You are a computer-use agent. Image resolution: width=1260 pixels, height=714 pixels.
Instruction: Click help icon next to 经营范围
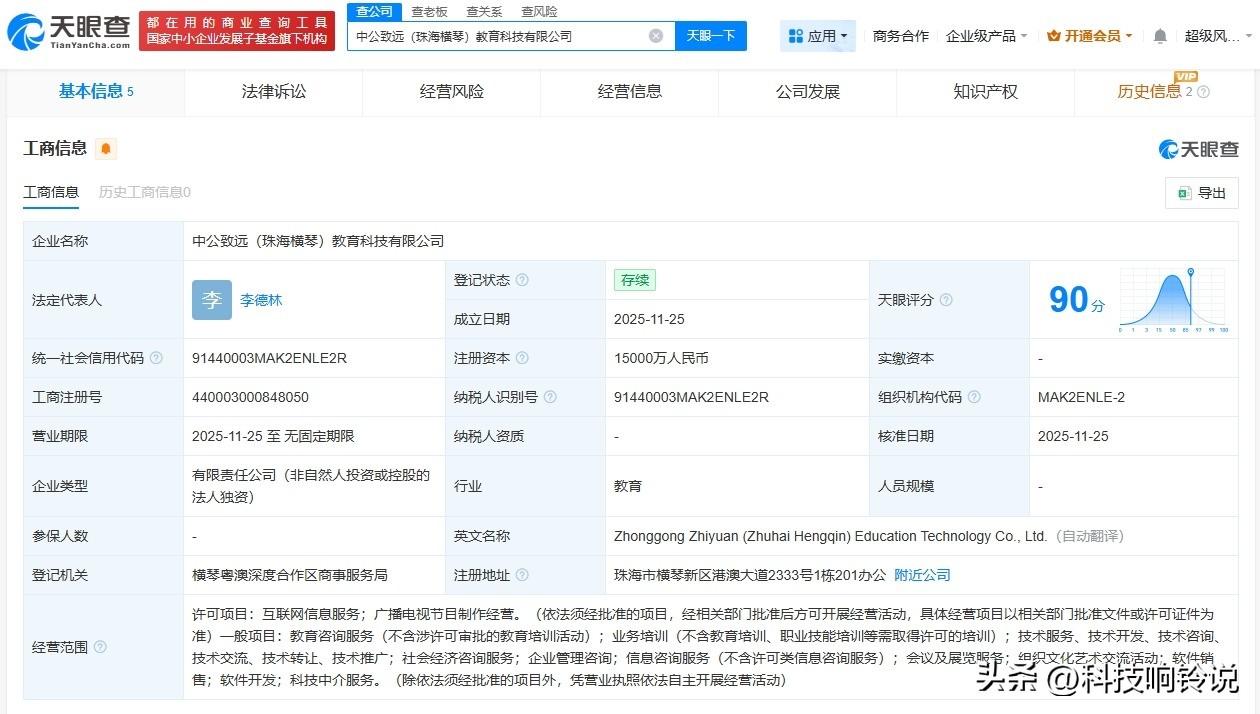100,647
